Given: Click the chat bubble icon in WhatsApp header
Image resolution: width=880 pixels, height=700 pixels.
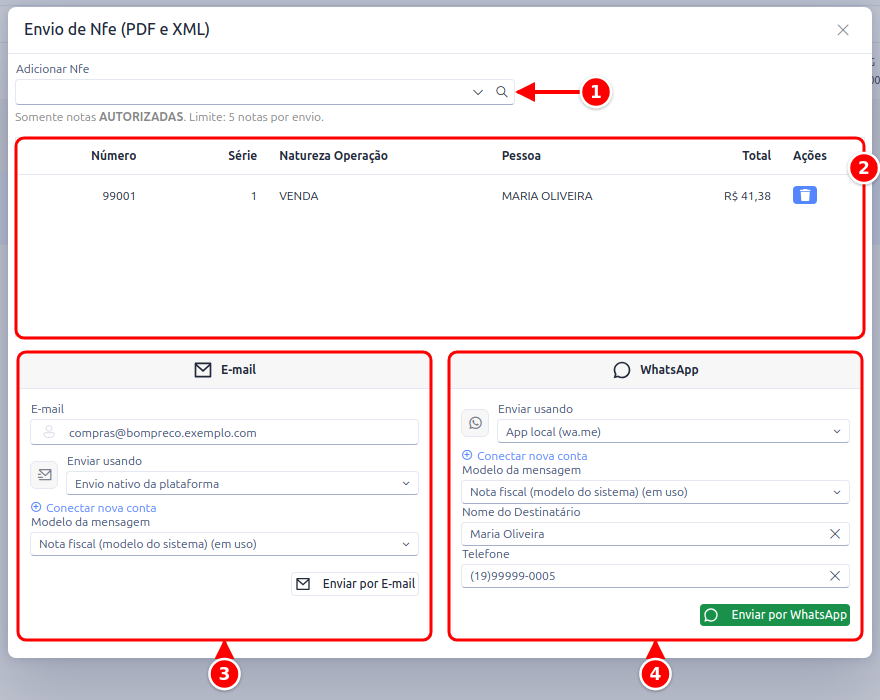Looking at the screenshot, I should click(621, 370).
